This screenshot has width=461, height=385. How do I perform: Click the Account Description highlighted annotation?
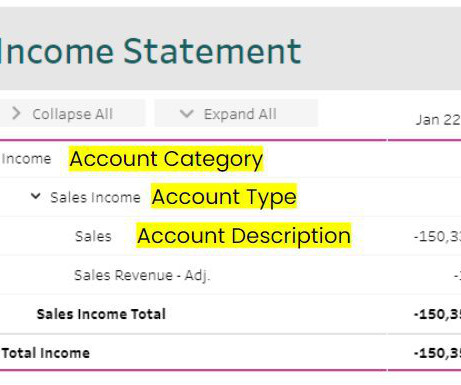point(244,235)
